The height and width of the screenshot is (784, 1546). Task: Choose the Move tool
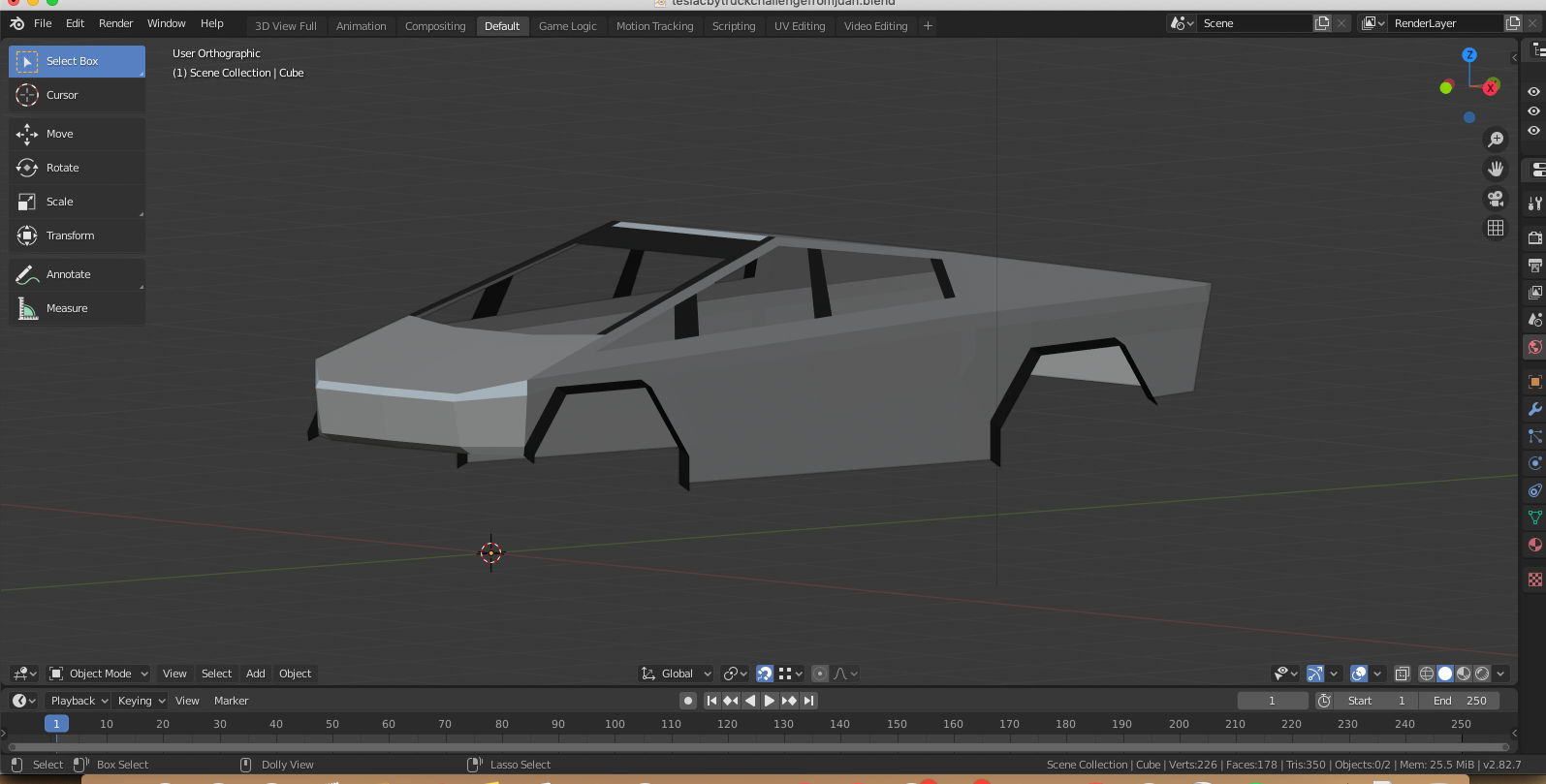[x=77, y=134]
